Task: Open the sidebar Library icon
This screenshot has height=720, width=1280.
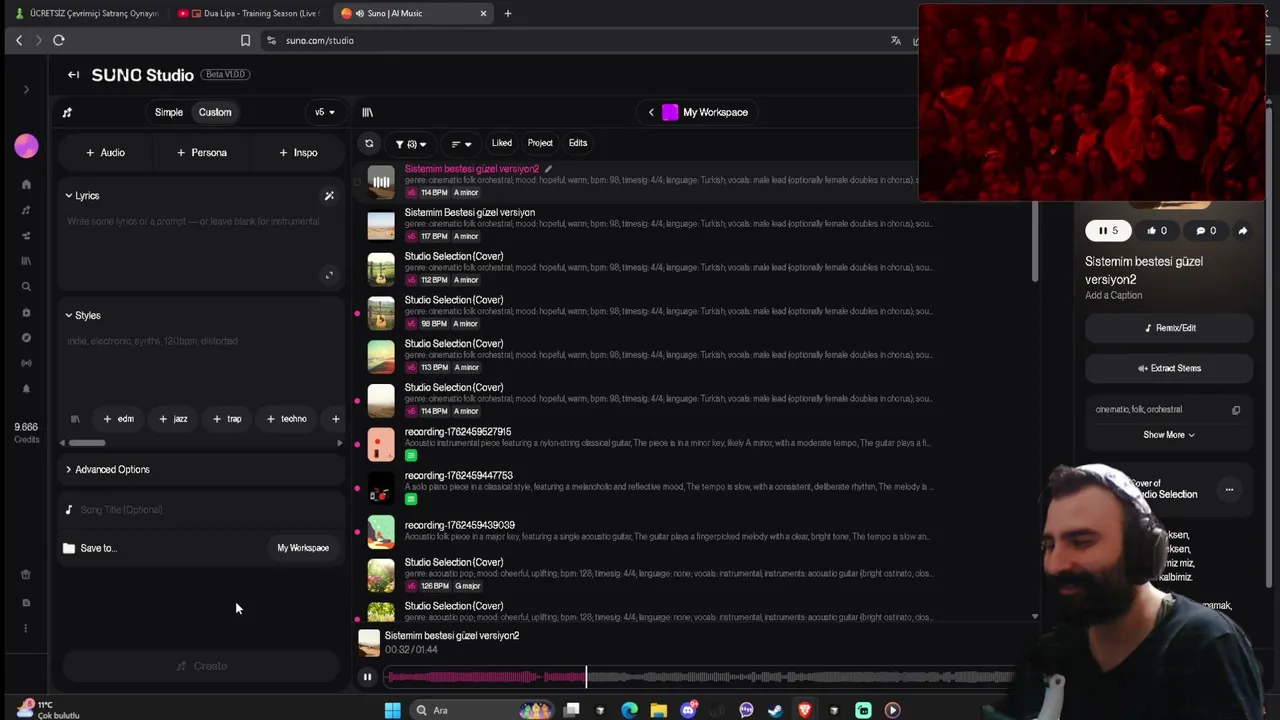Action: pyautogui.click(x=26, y=261)
